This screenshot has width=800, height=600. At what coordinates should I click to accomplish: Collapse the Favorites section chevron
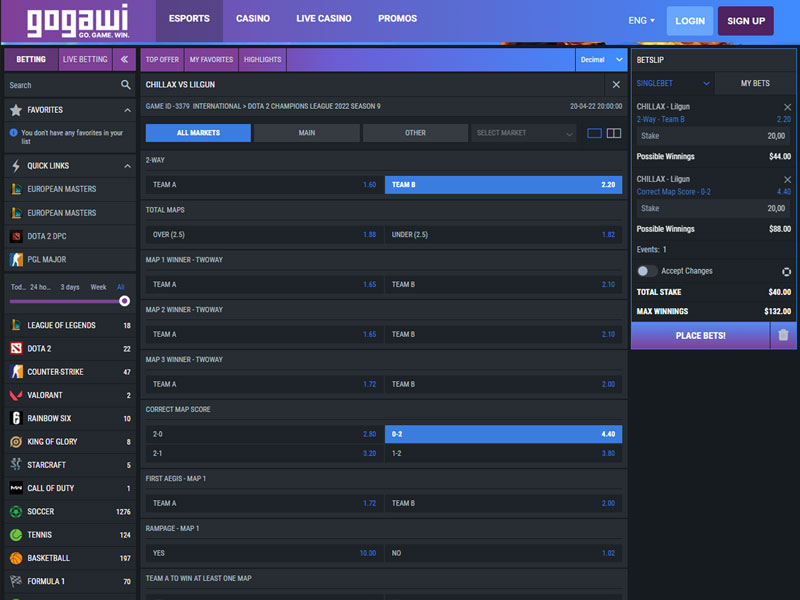(x=127, y=110)
